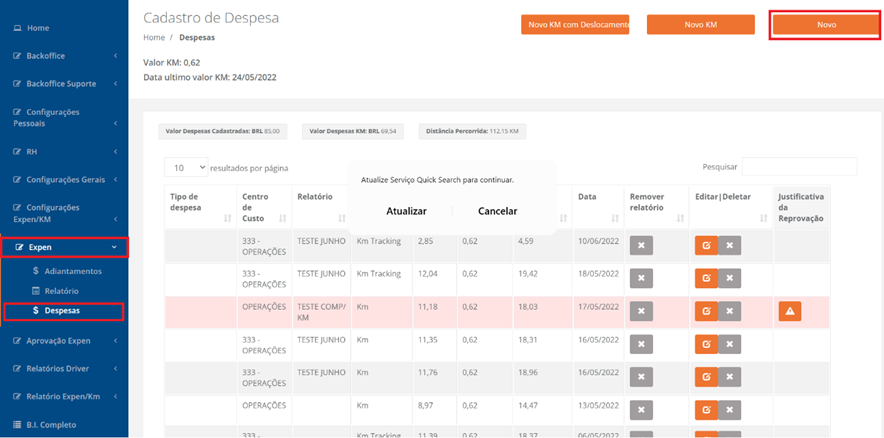
Task: Edit the 10/06/2022 expense
Action: 706,246
